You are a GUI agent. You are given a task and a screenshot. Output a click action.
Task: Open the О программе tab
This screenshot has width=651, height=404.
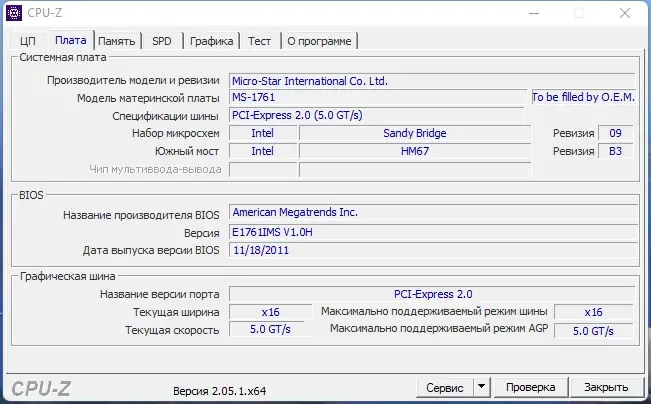click(319, 41)
